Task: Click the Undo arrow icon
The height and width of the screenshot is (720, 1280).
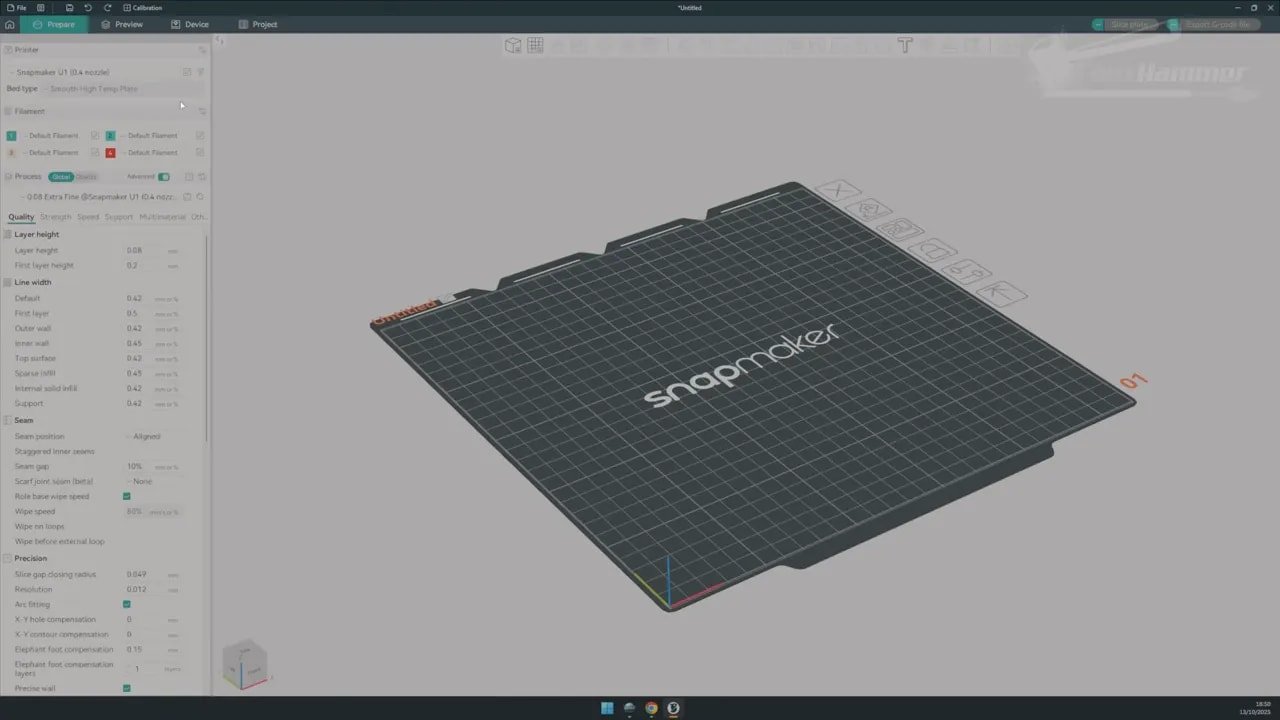Action: pyautogui.click(x=88, y=7)
